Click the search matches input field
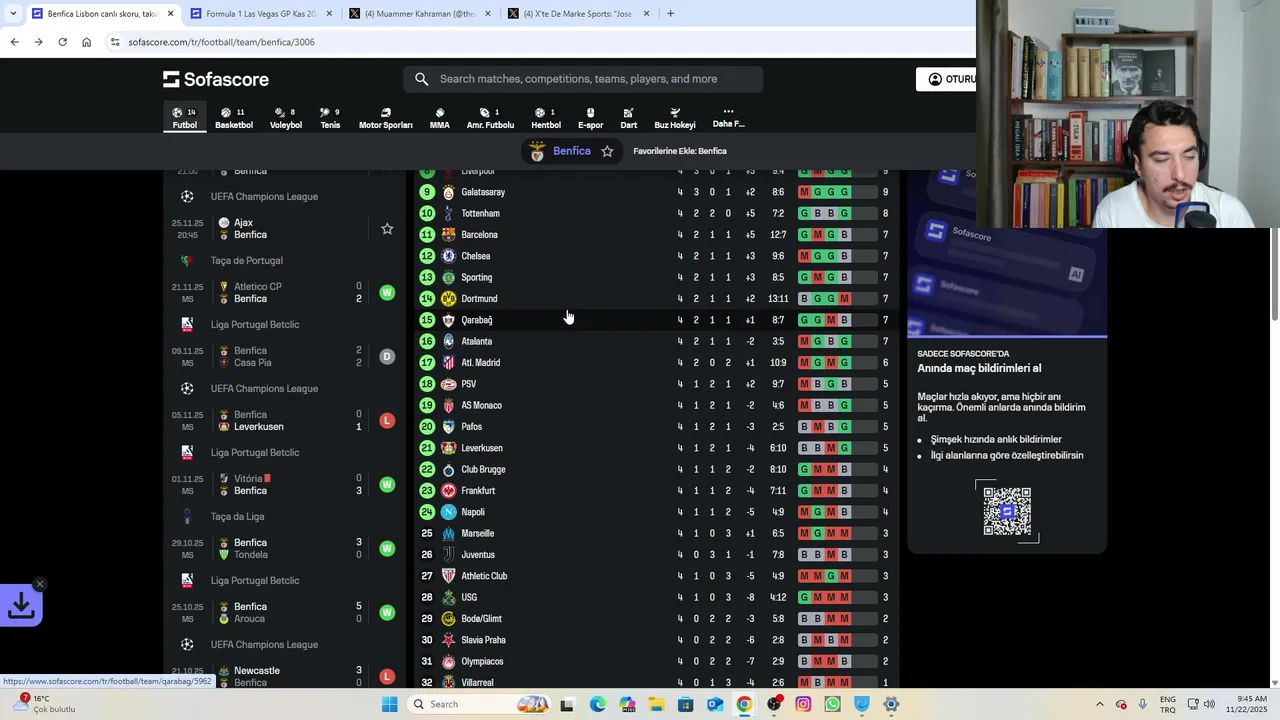This screenshot has height=720, width=1280. pos(583,79)
